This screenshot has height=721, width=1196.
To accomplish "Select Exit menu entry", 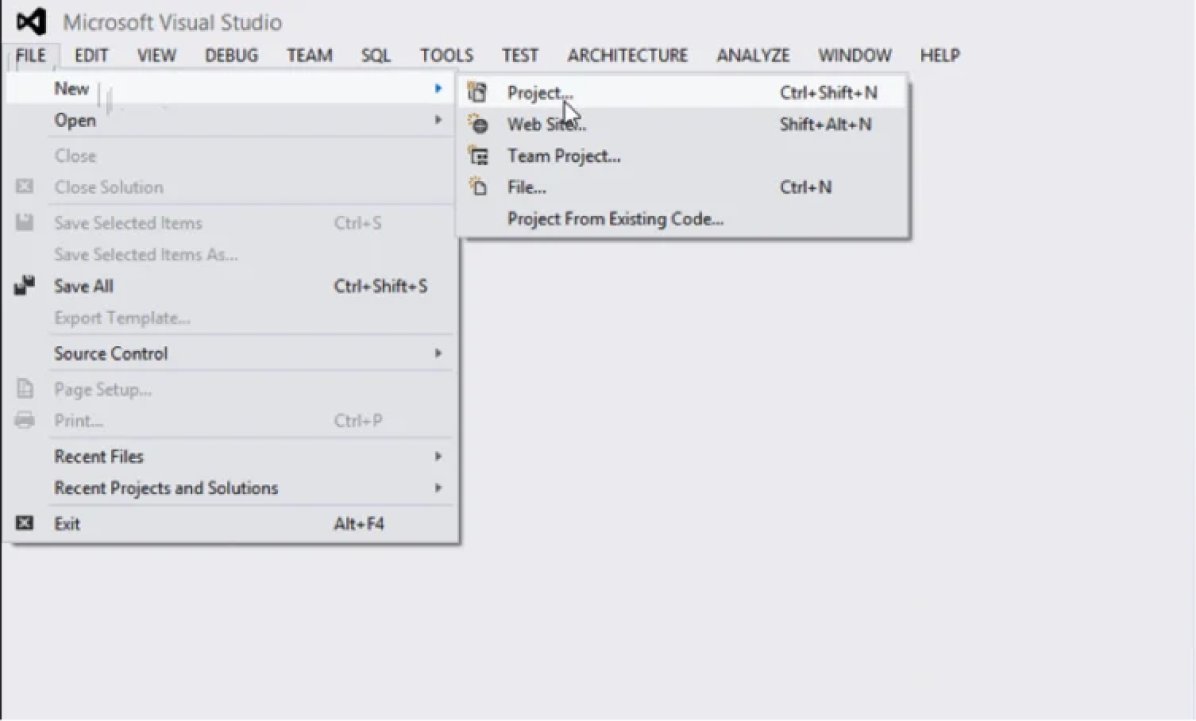I will tap(231, 523).
